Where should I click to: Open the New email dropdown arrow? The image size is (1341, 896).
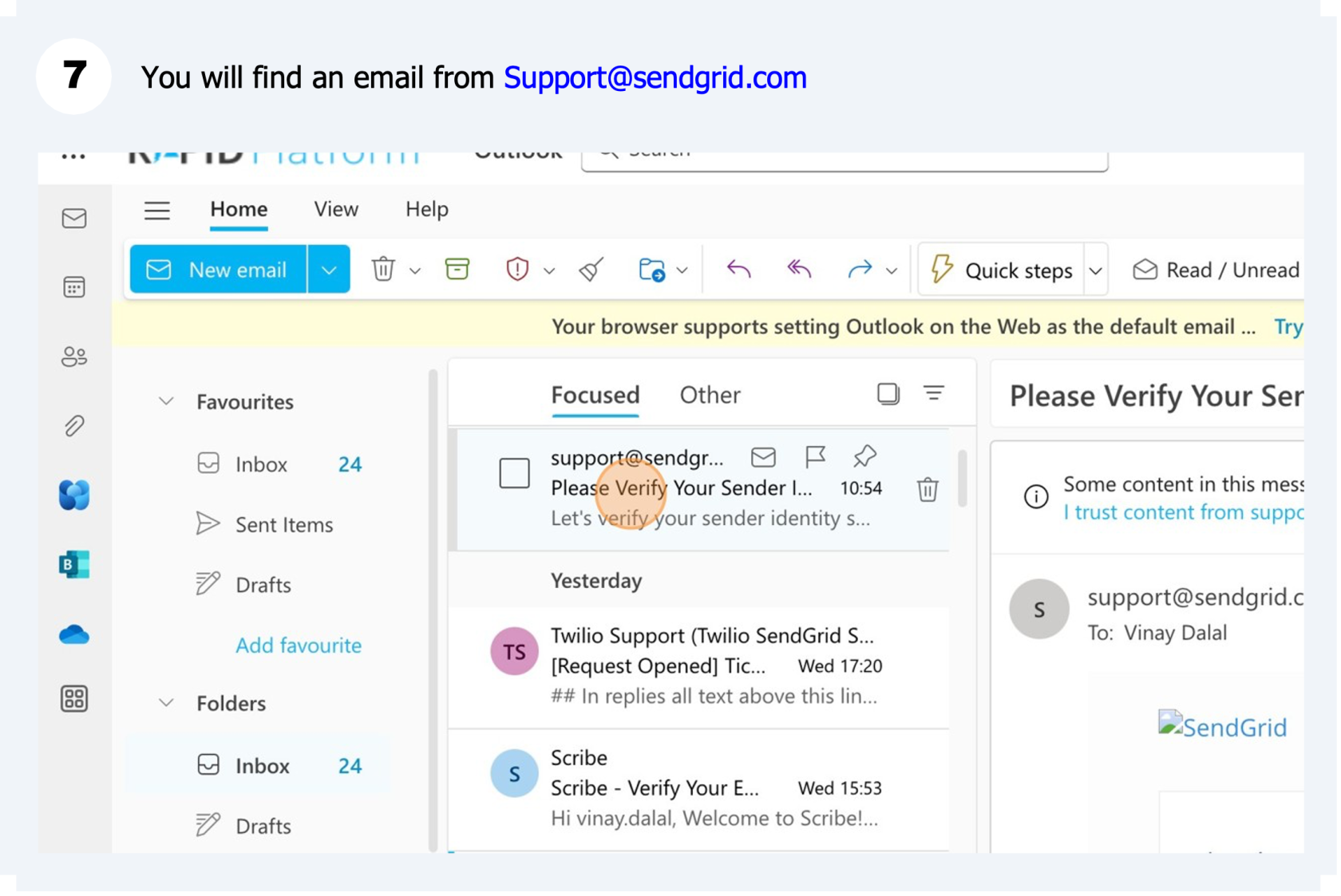tap(329, 270)
